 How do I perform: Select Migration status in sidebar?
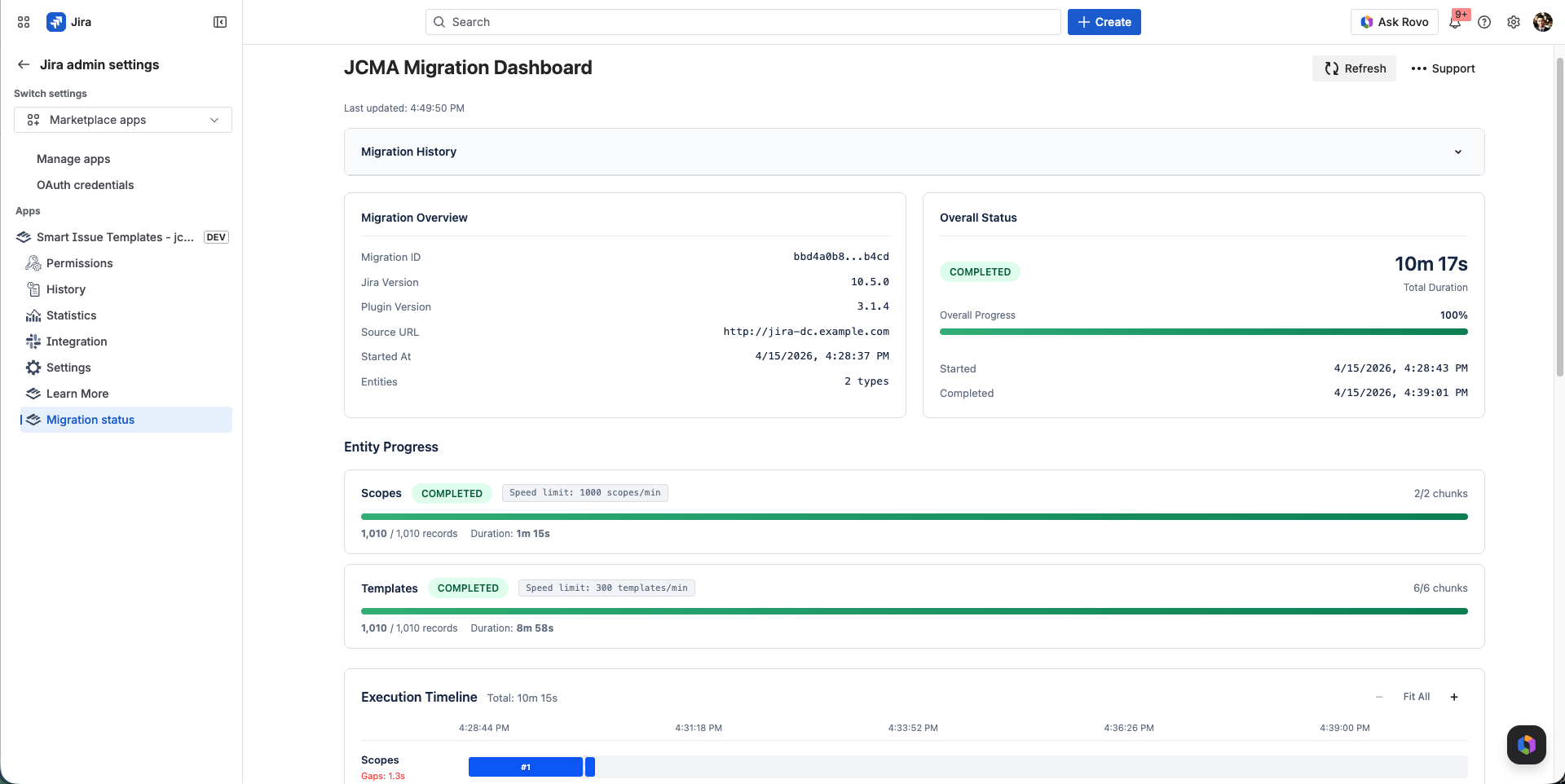[126, 420]
